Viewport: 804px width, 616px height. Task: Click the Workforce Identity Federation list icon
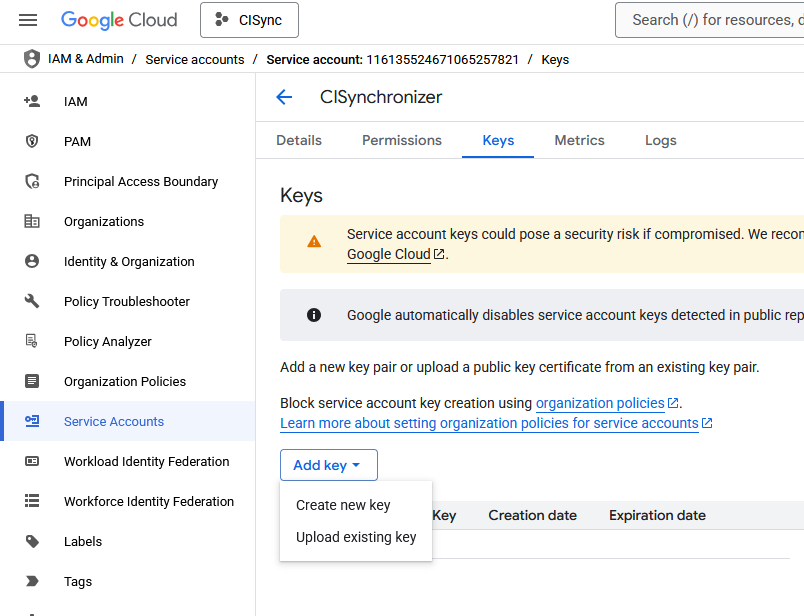click(x=32, y=501)
